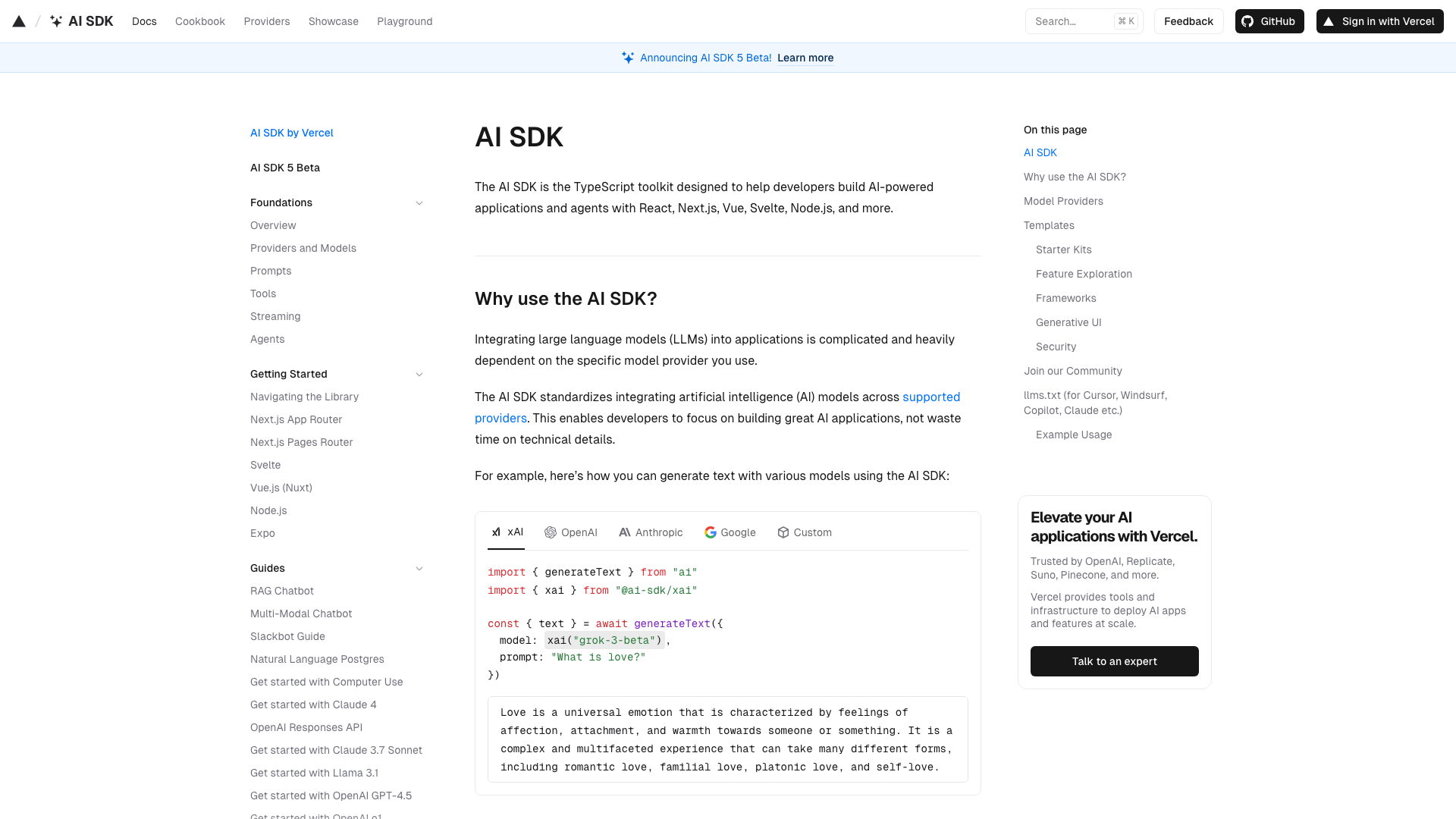
Task: Jump to Security section
Action: click(x=1056, y=347)
